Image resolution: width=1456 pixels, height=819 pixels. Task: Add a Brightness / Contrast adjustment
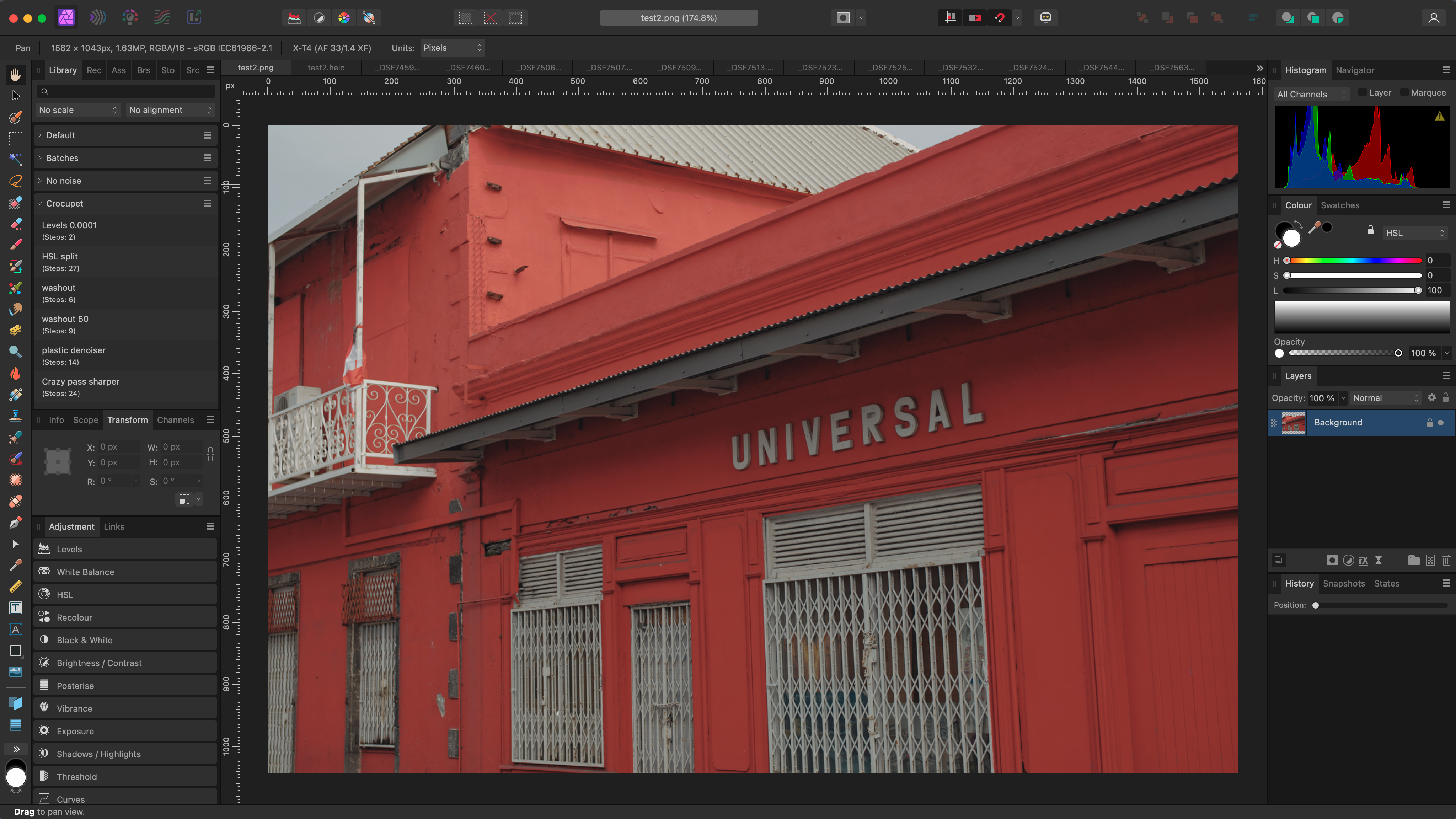click(x=125, y=663)
